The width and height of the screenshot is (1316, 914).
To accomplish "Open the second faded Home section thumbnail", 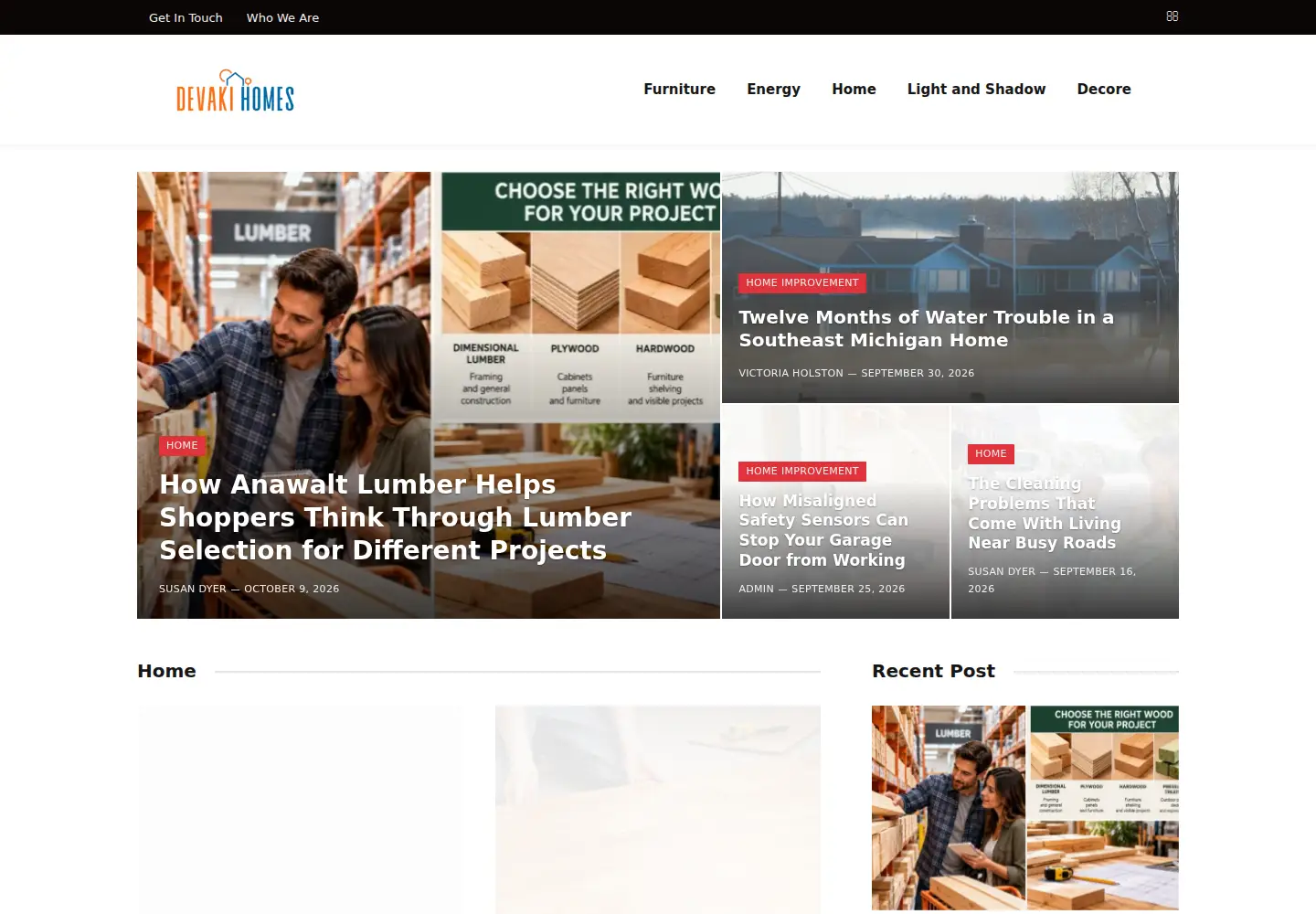I will 658,809.
